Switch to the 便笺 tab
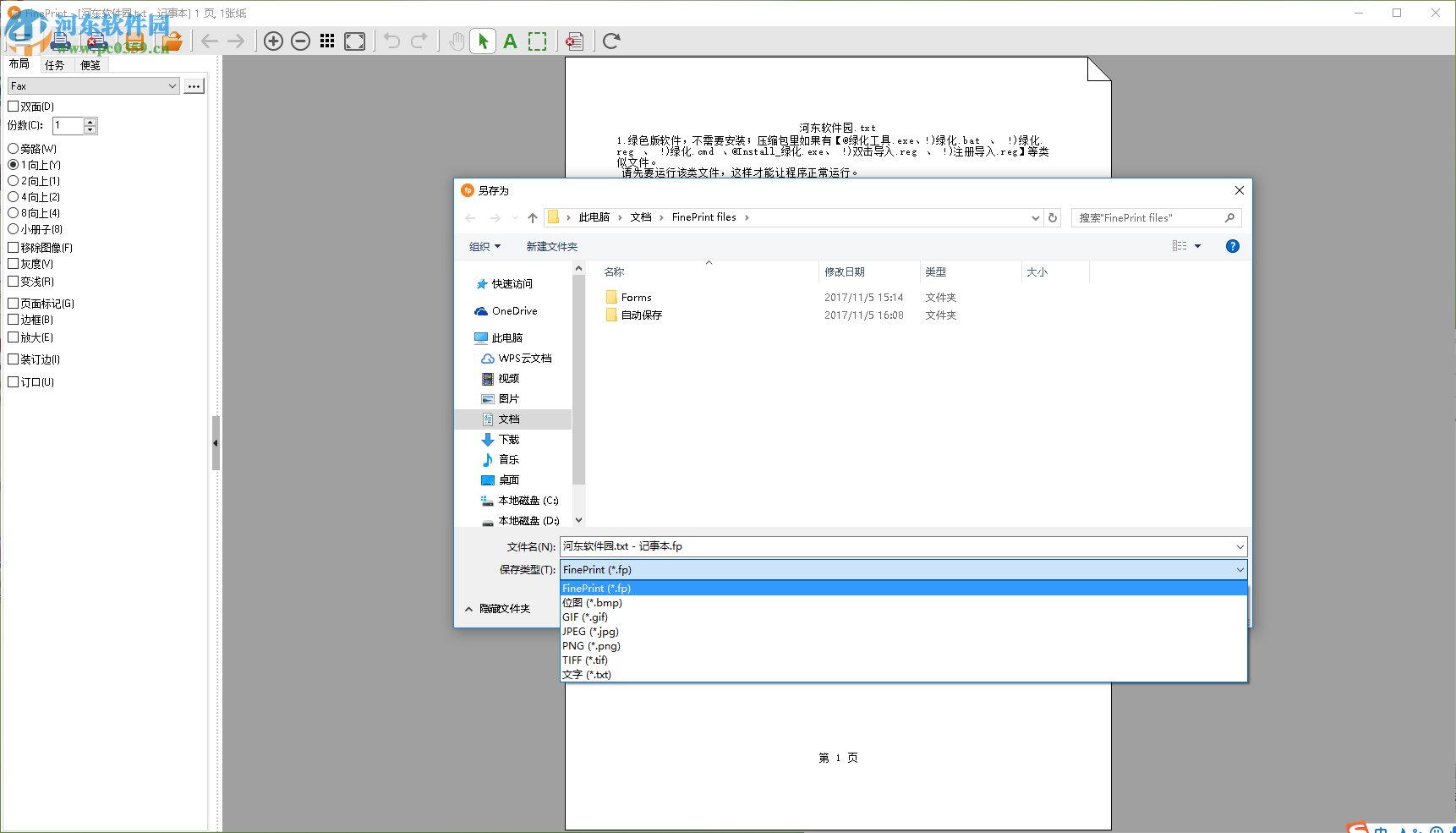 click(90, 63)
